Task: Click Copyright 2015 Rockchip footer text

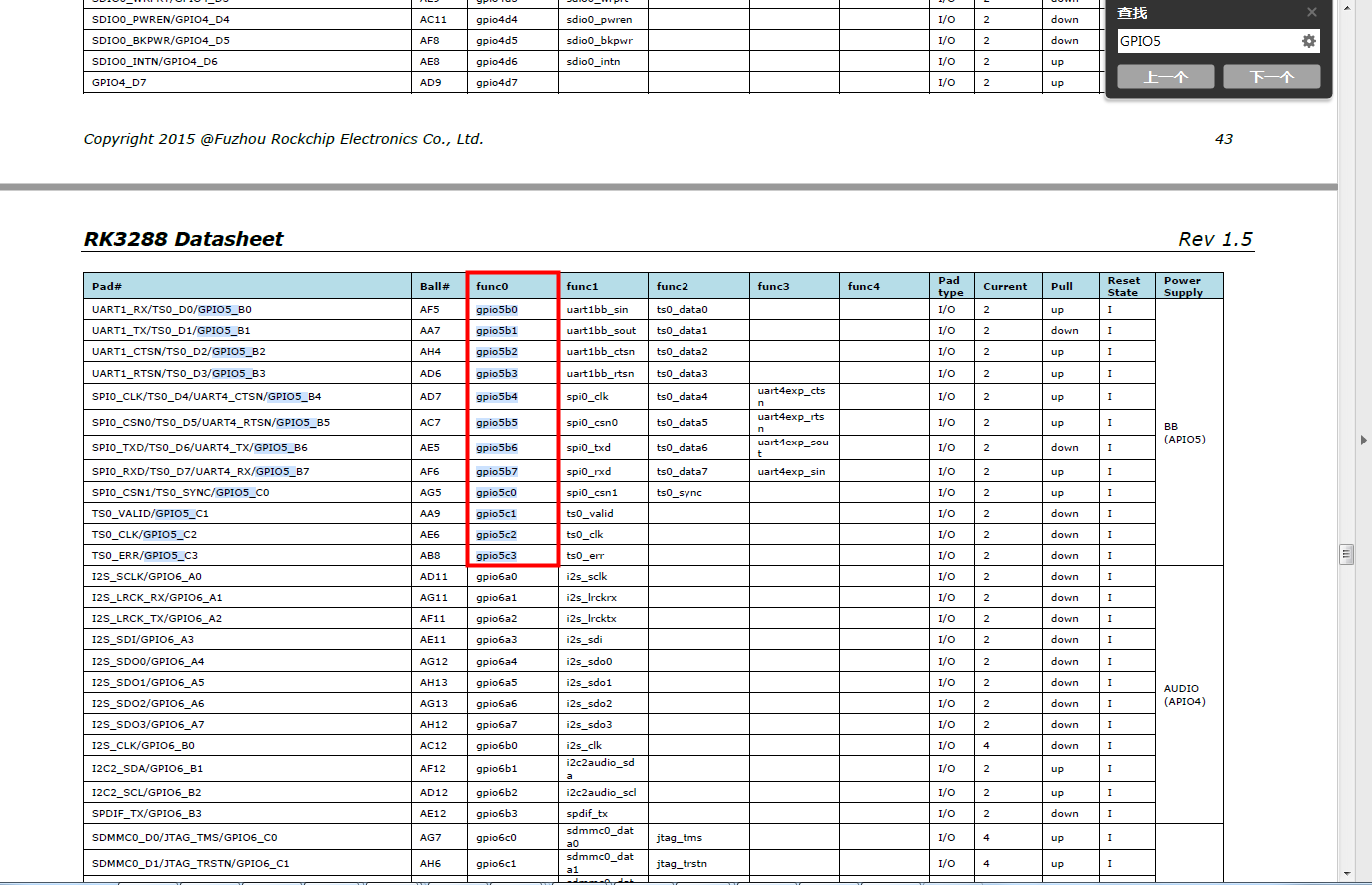Action: tap(284, 139)
